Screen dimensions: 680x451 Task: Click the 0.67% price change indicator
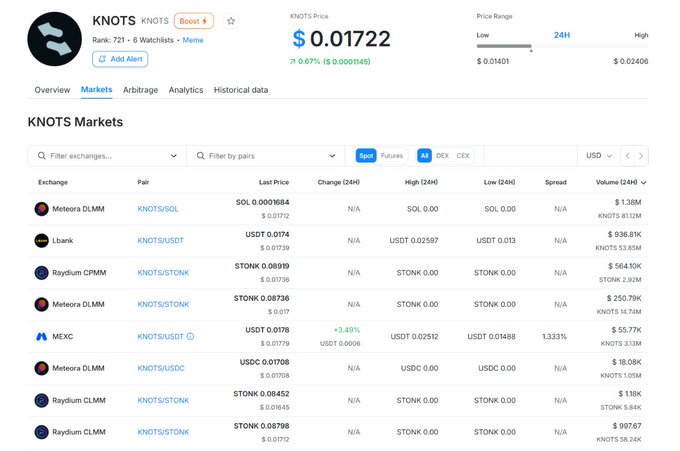pos(330,62)
